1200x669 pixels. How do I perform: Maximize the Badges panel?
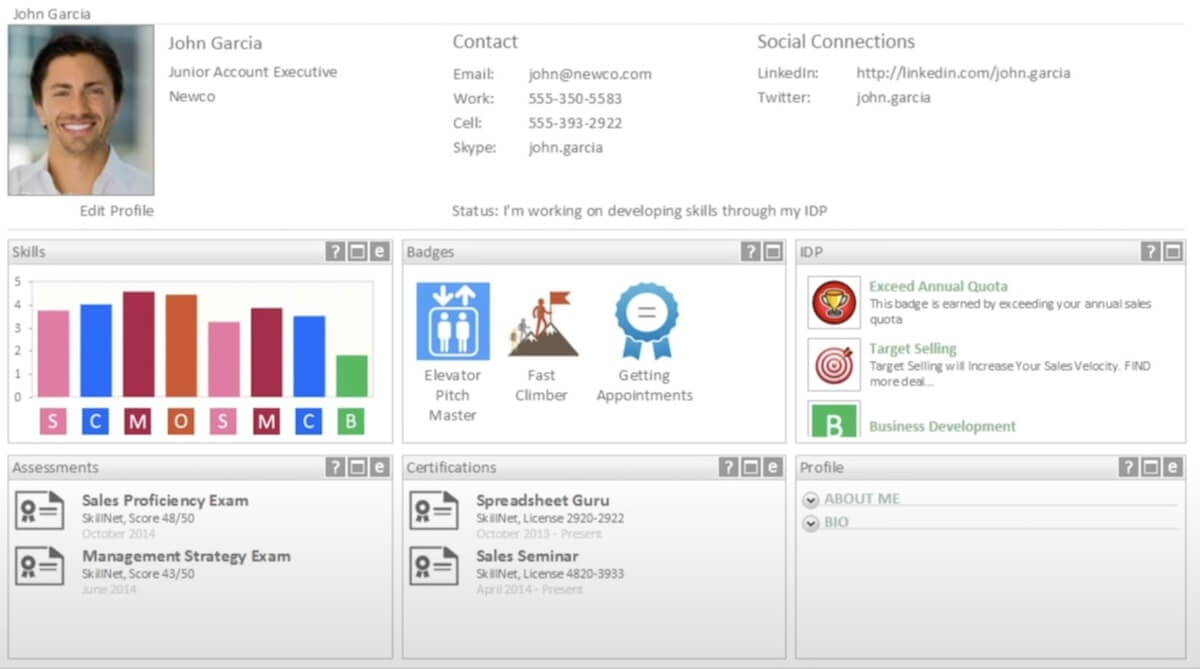coord(773,252)
